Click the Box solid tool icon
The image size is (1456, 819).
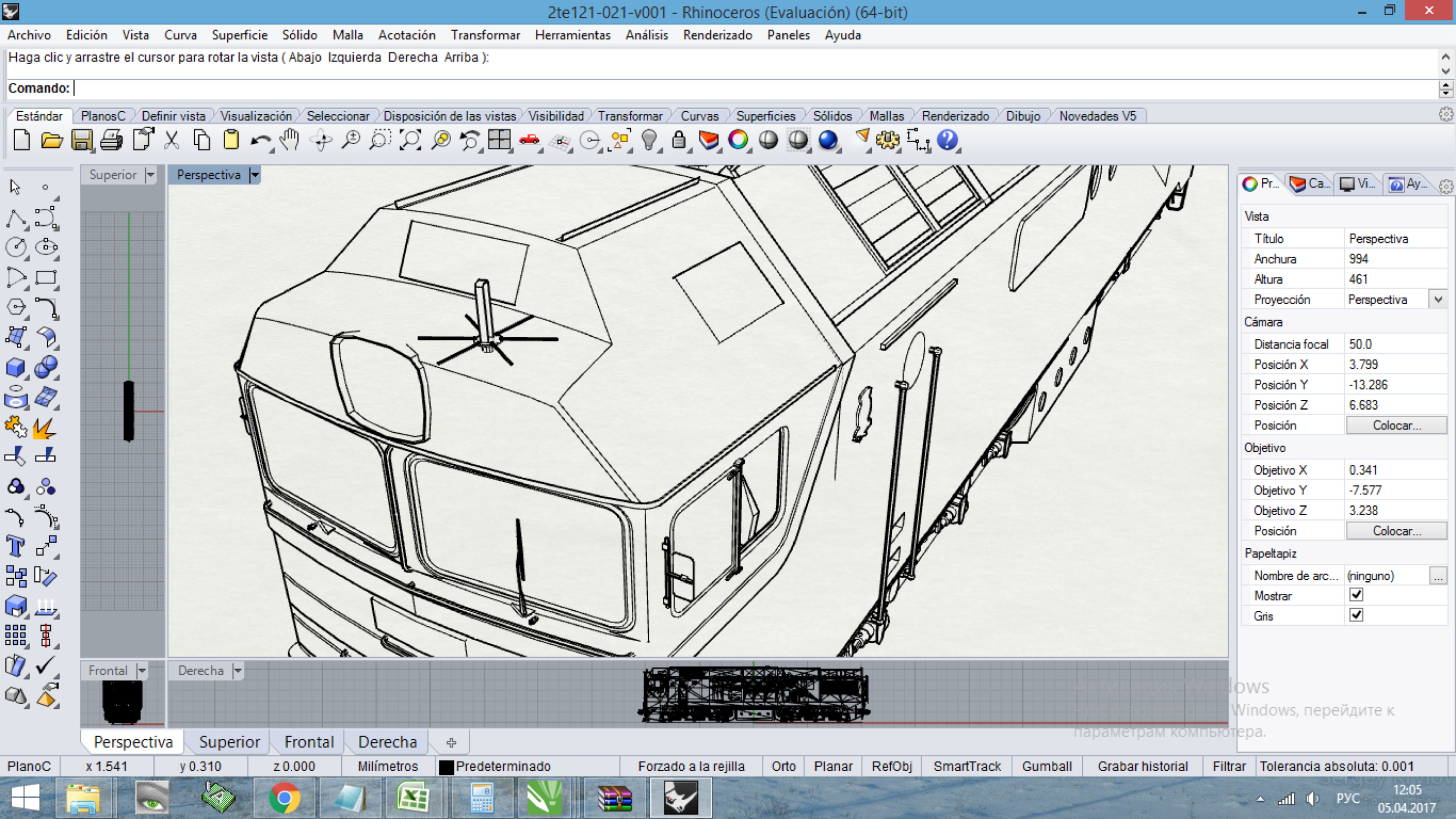coord(15,368)
